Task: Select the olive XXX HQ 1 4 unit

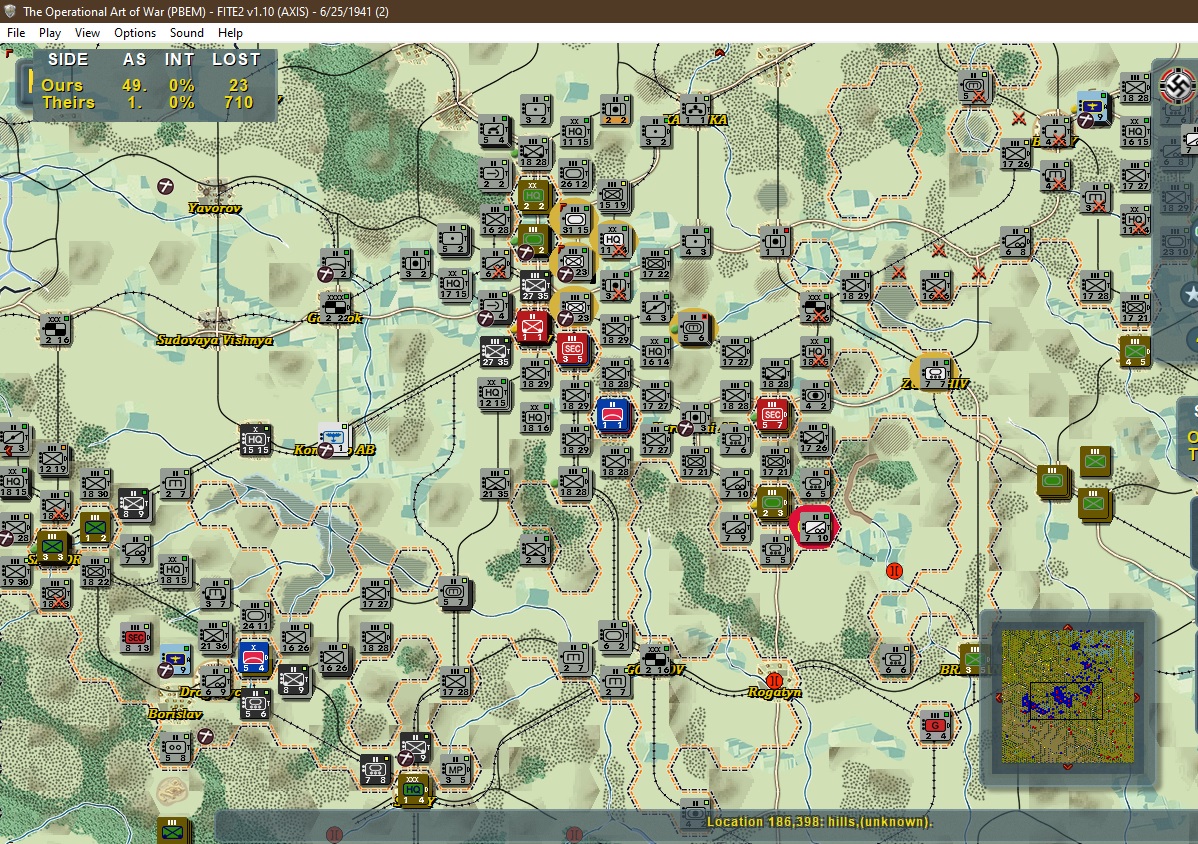Action: pos(413,791)
